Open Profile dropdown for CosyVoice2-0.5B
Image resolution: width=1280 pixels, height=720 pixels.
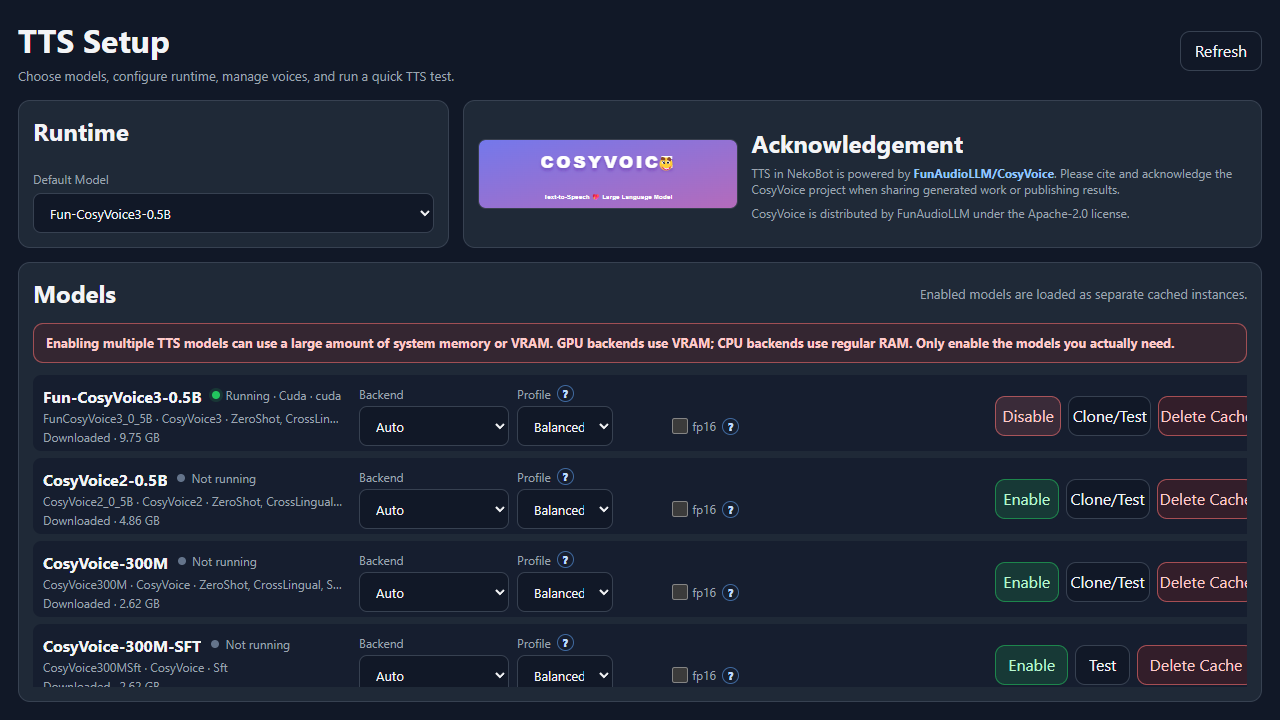click(565, 509)
